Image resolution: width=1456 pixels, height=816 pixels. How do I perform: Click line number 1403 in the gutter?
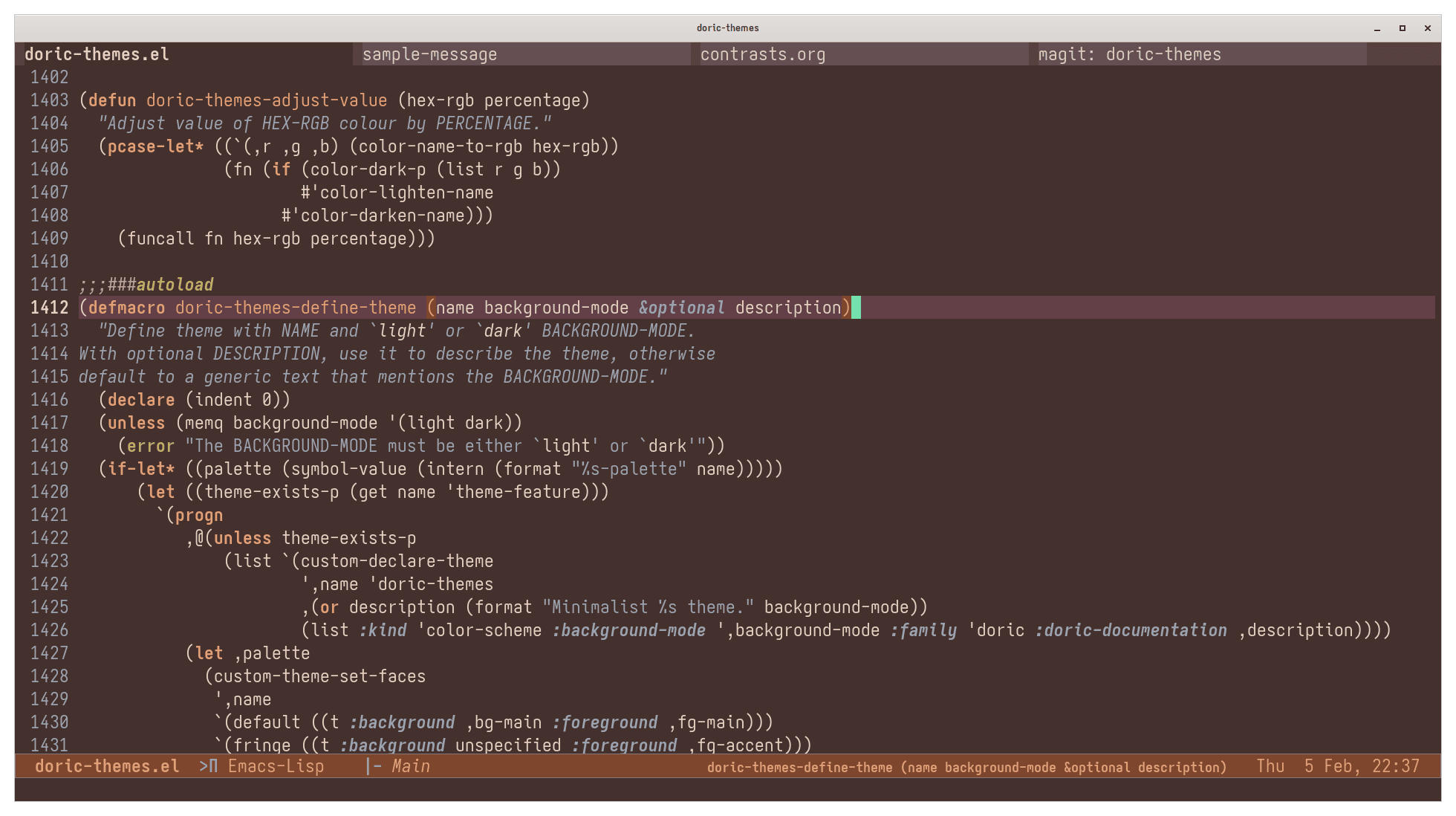[x=49, y=100]
